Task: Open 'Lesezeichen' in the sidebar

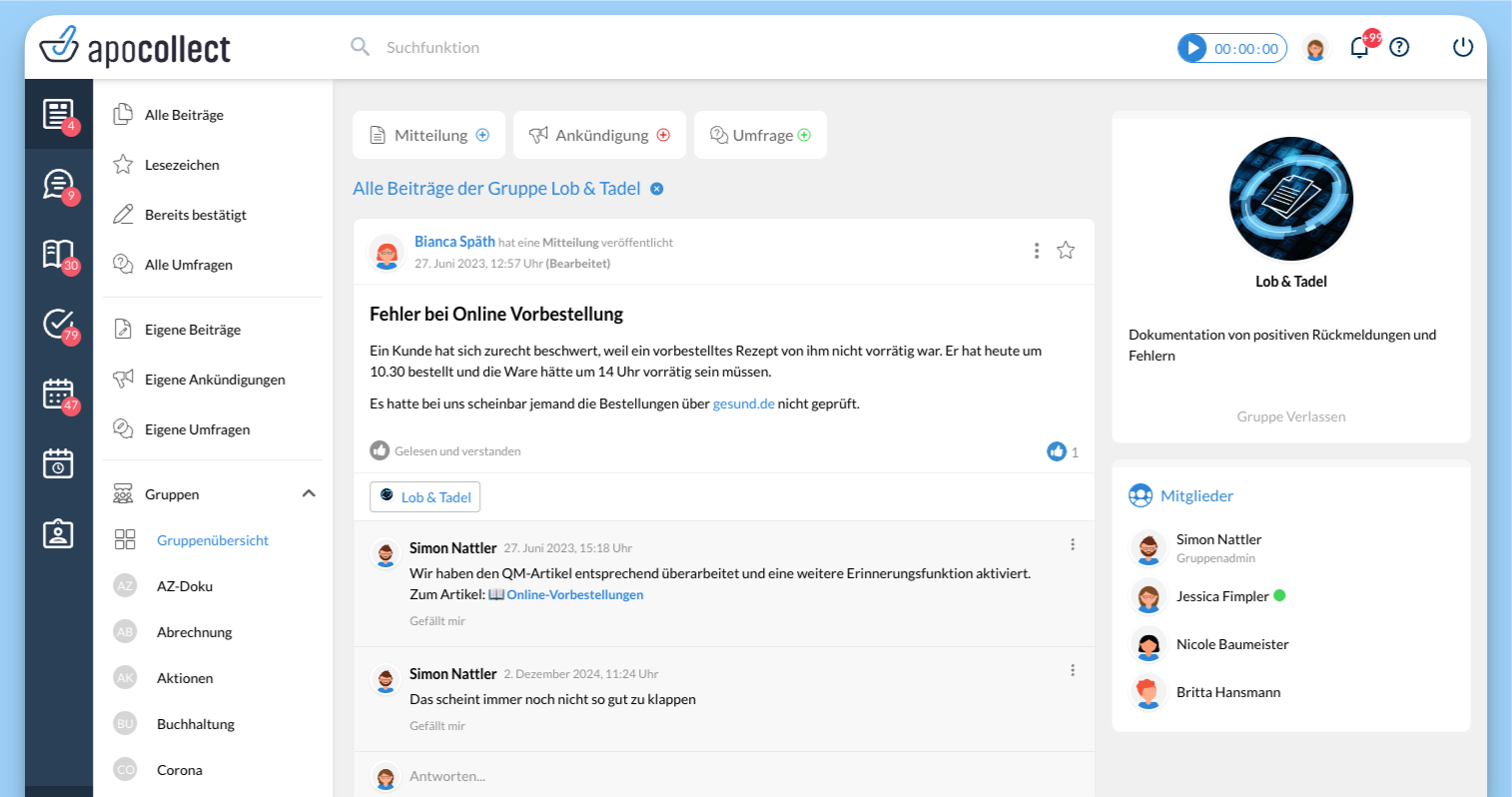Action: (x=182, y=165)
